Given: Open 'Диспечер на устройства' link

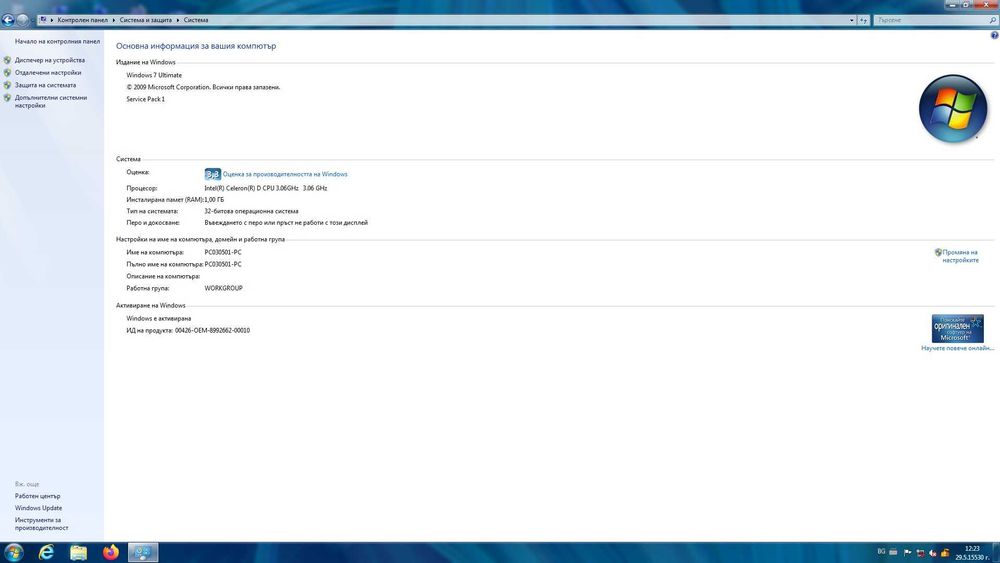Looking at the screenshot, I should (50, 60).
